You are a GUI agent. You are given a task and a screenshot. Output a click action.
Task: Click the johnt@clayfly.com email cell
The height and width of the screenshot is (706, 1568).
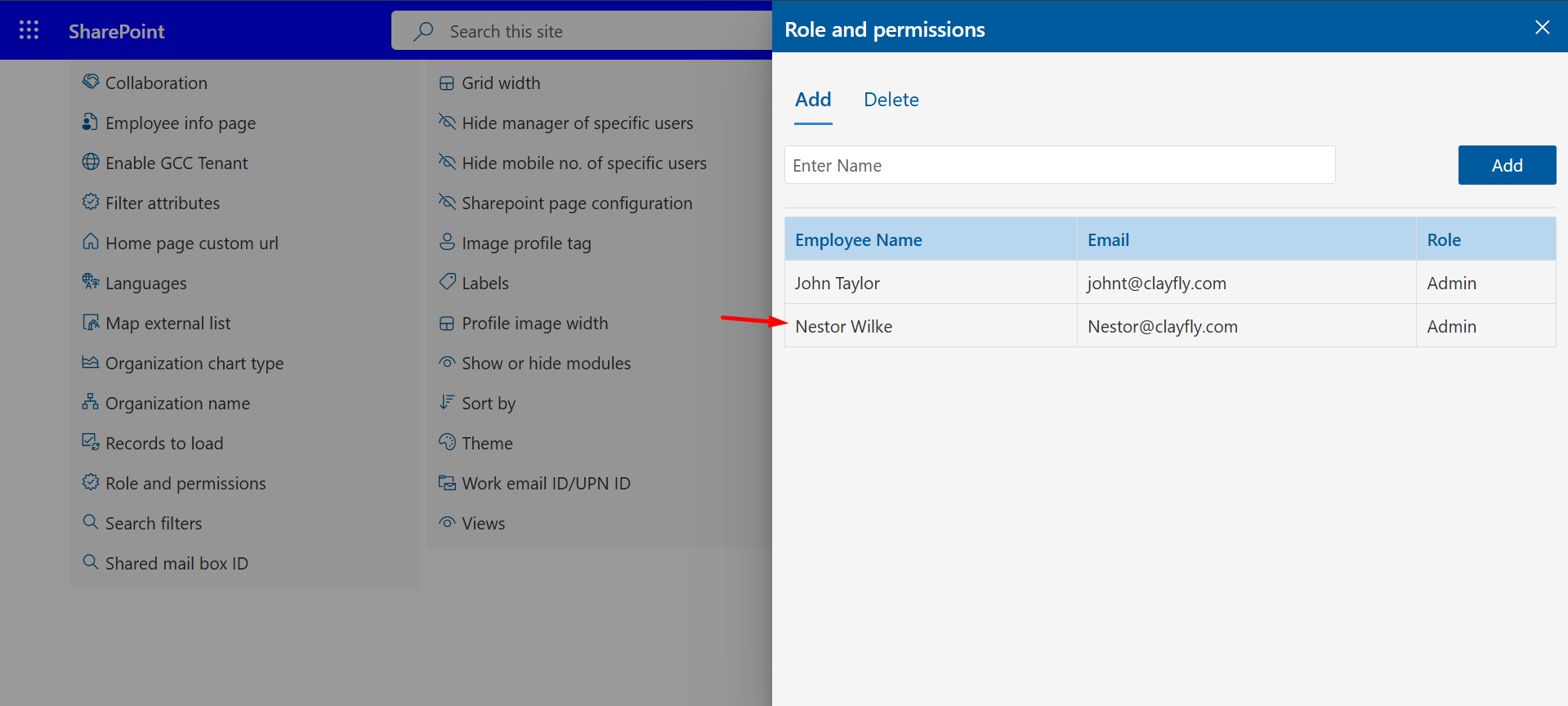(1247, 283)
